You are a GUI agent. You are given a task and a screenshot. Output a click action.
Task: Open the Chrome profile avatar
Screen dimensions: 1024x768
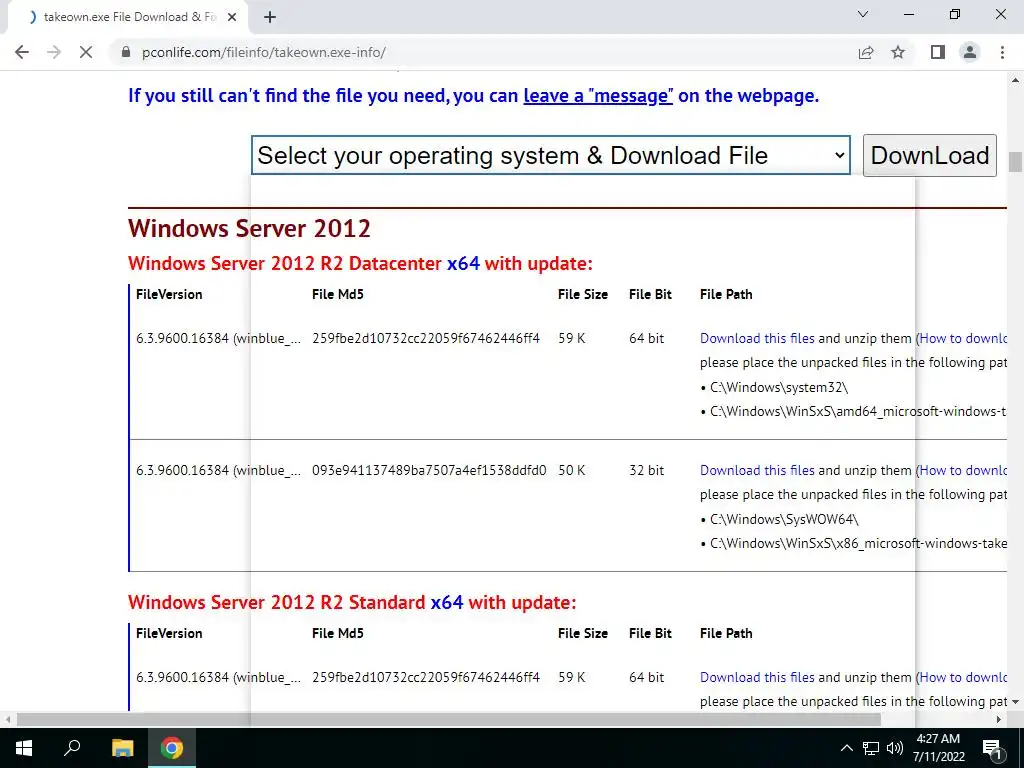970,52
